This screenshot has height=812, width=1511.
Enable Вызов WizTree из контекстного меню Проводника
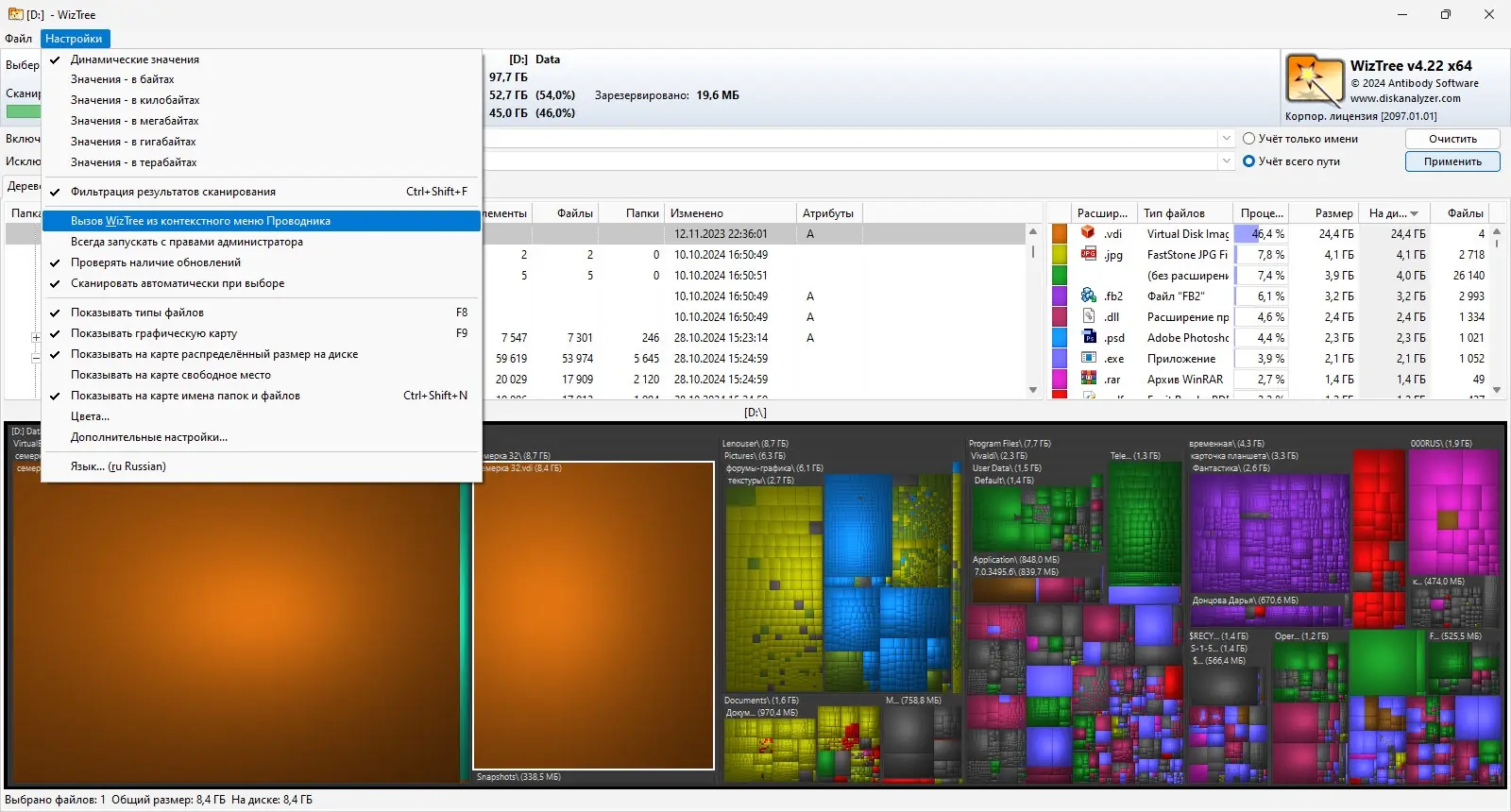(x=262, y=221)
